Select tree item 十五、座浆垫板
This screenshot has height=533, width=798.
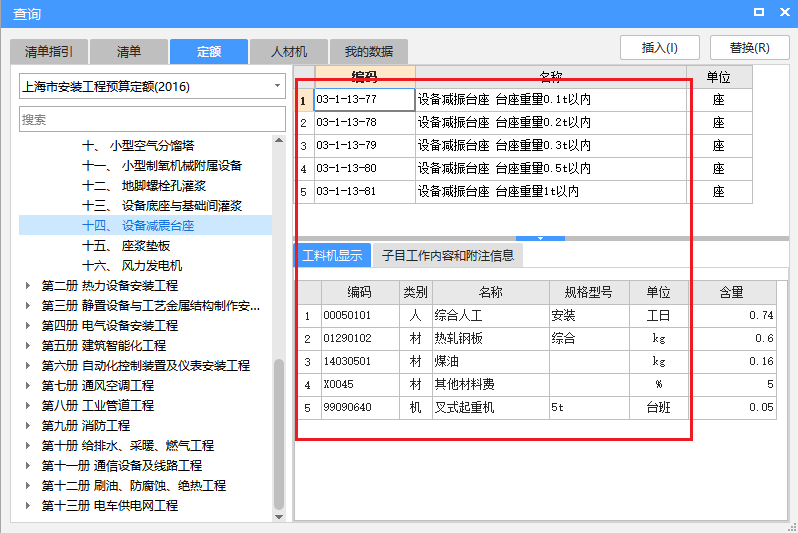(126, 246)
